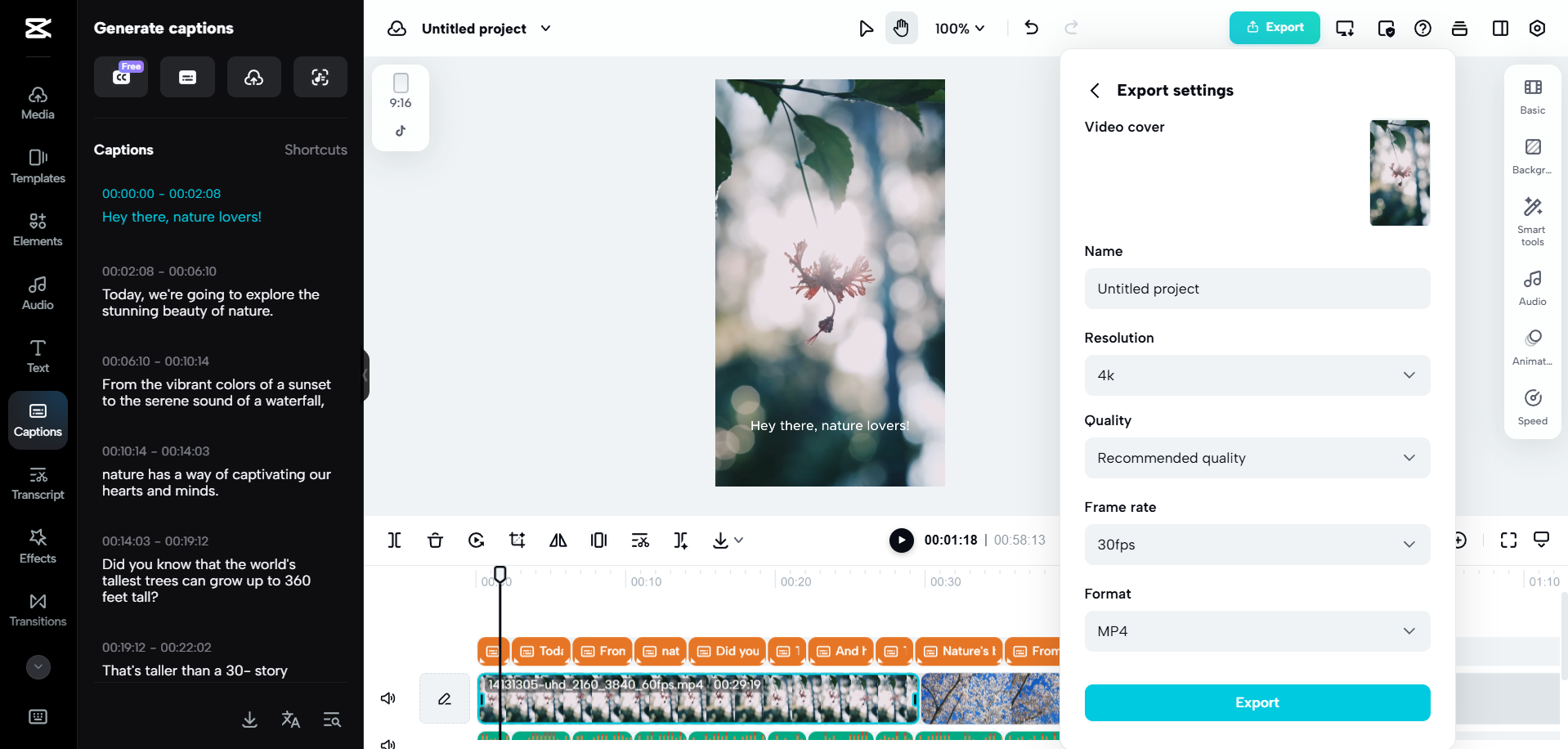The width and height of the screenshot is (1568, 749).
Task: Open the Audio panel in left sidebar
Action: click(38, 293)
